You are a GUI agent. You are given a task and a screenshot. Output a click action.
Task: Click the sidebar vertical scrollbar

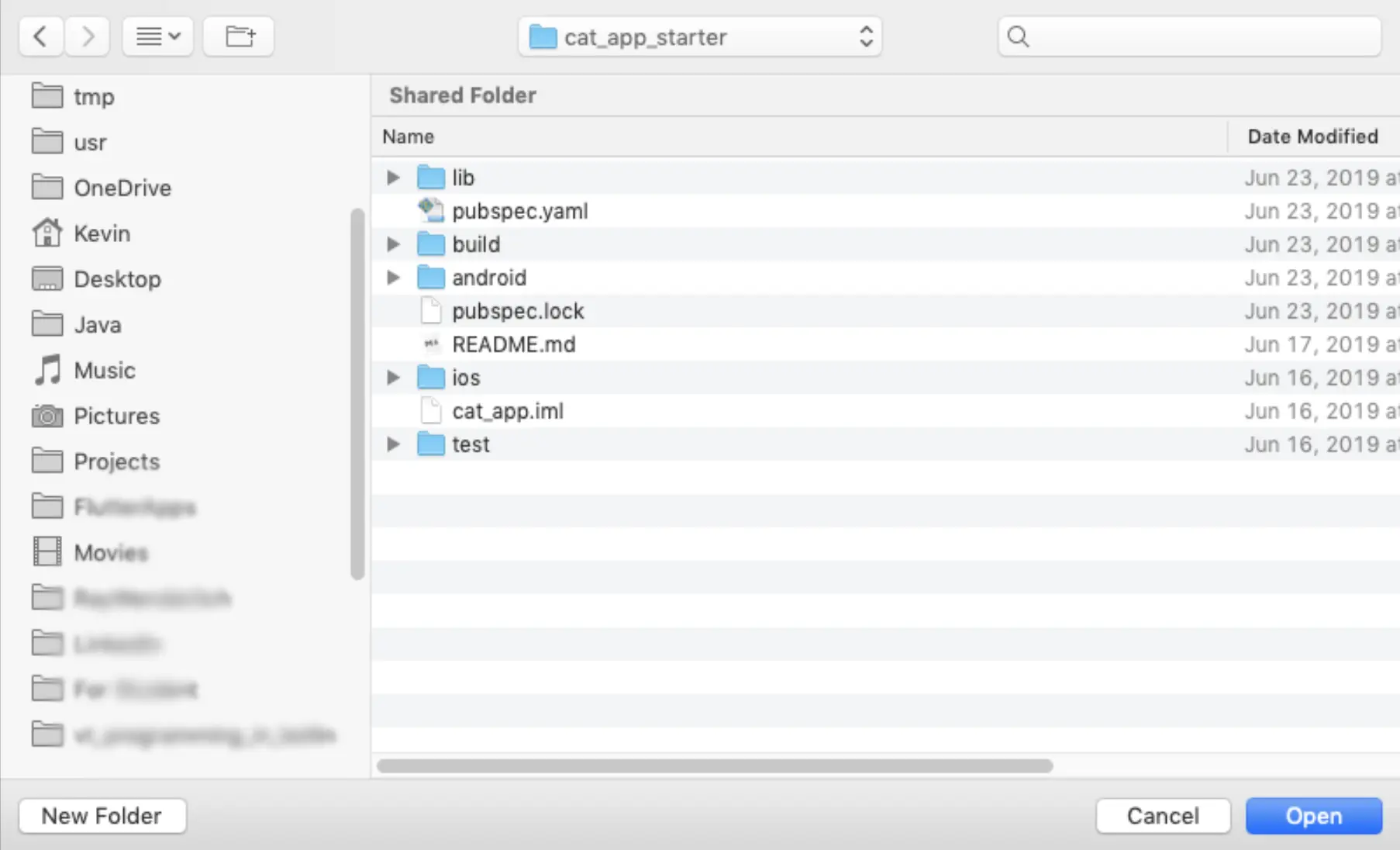point(357,394)
